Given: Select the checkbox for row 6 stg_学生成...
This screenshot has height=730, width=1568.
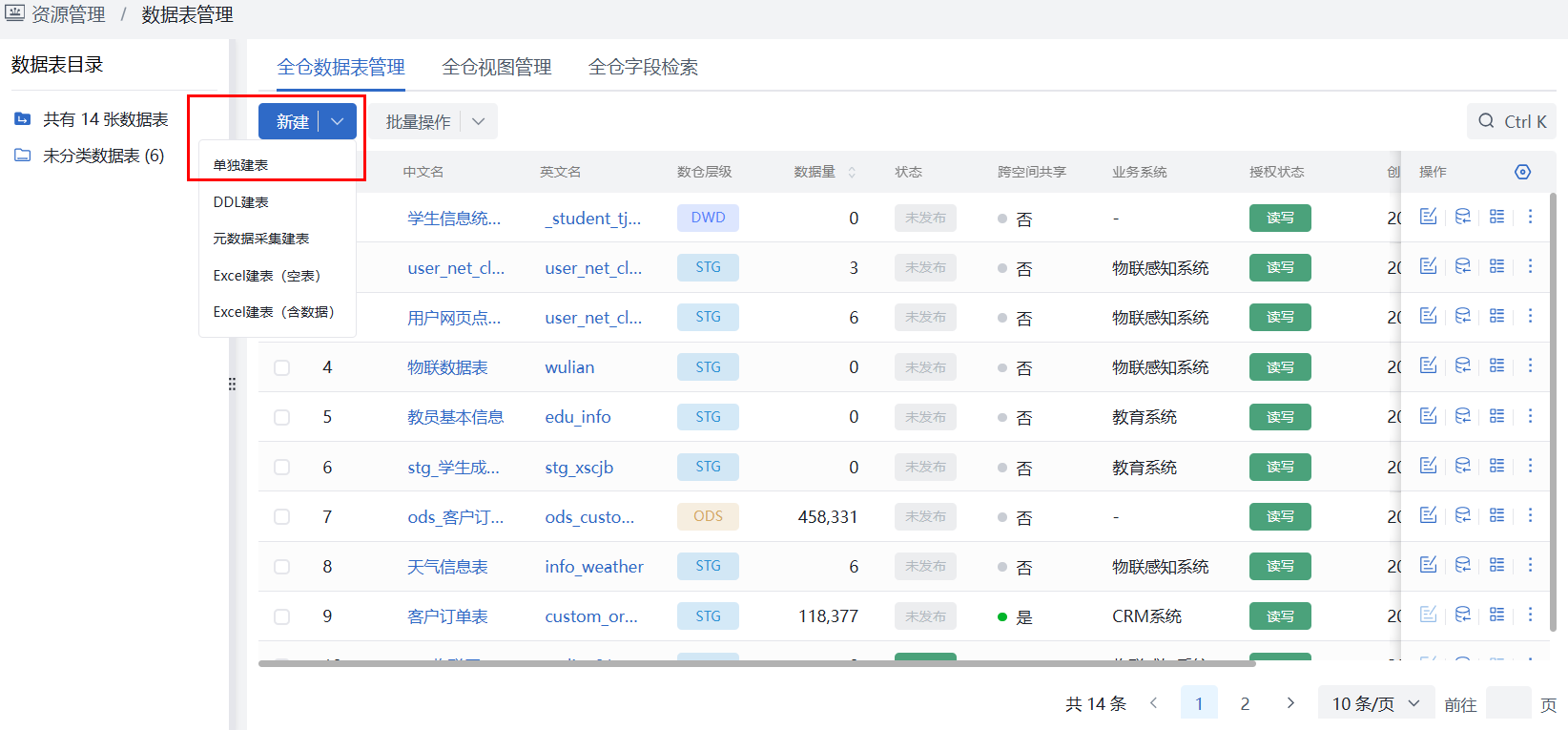Looking at the screenshot, I should tap(281, 467).
